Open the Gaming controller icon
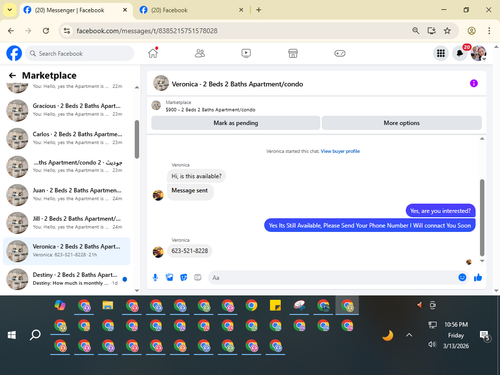This screenshot has width=500, height=375. [340, 53]
